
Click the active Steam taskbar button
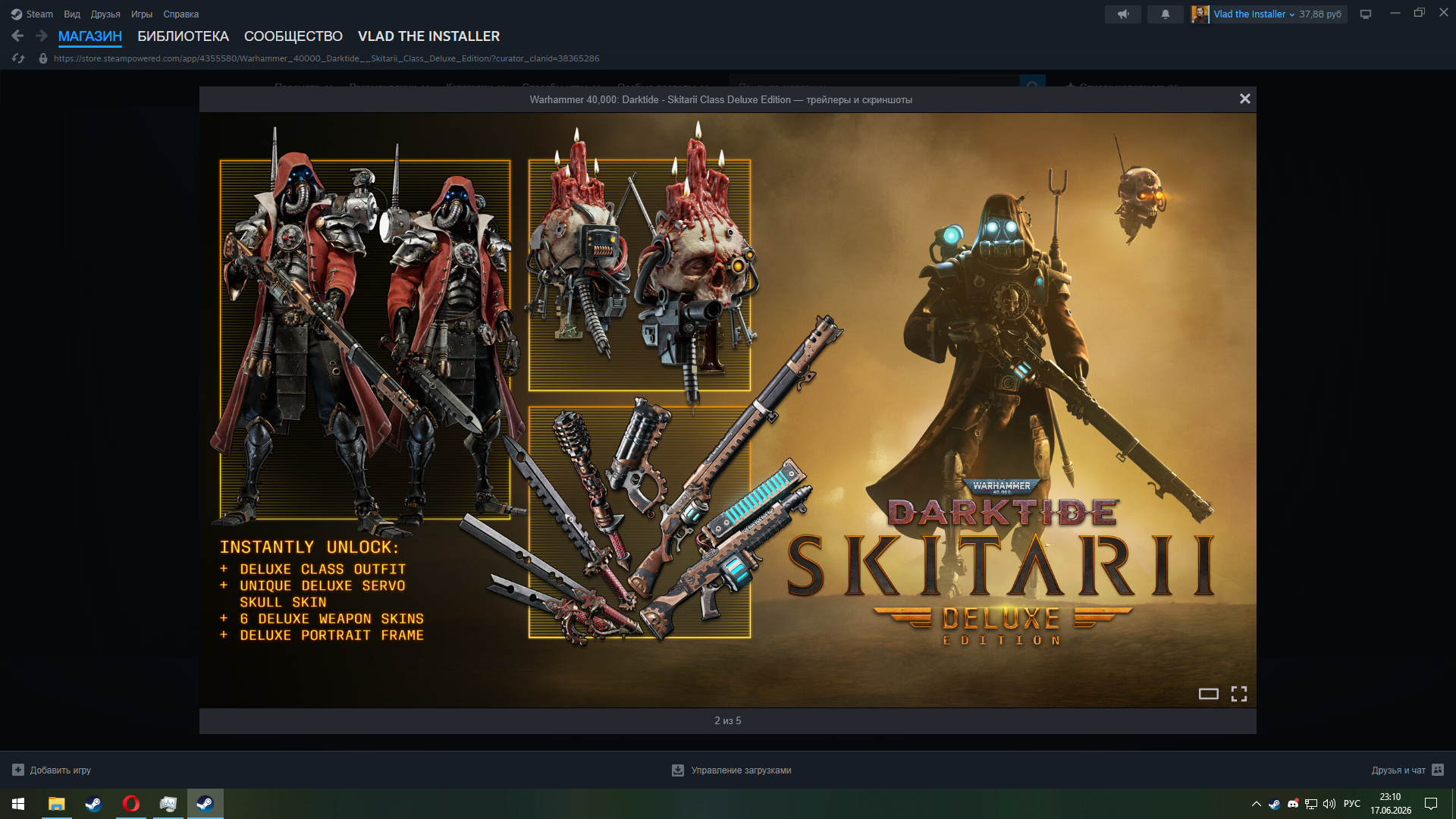[x=205, y=804]
